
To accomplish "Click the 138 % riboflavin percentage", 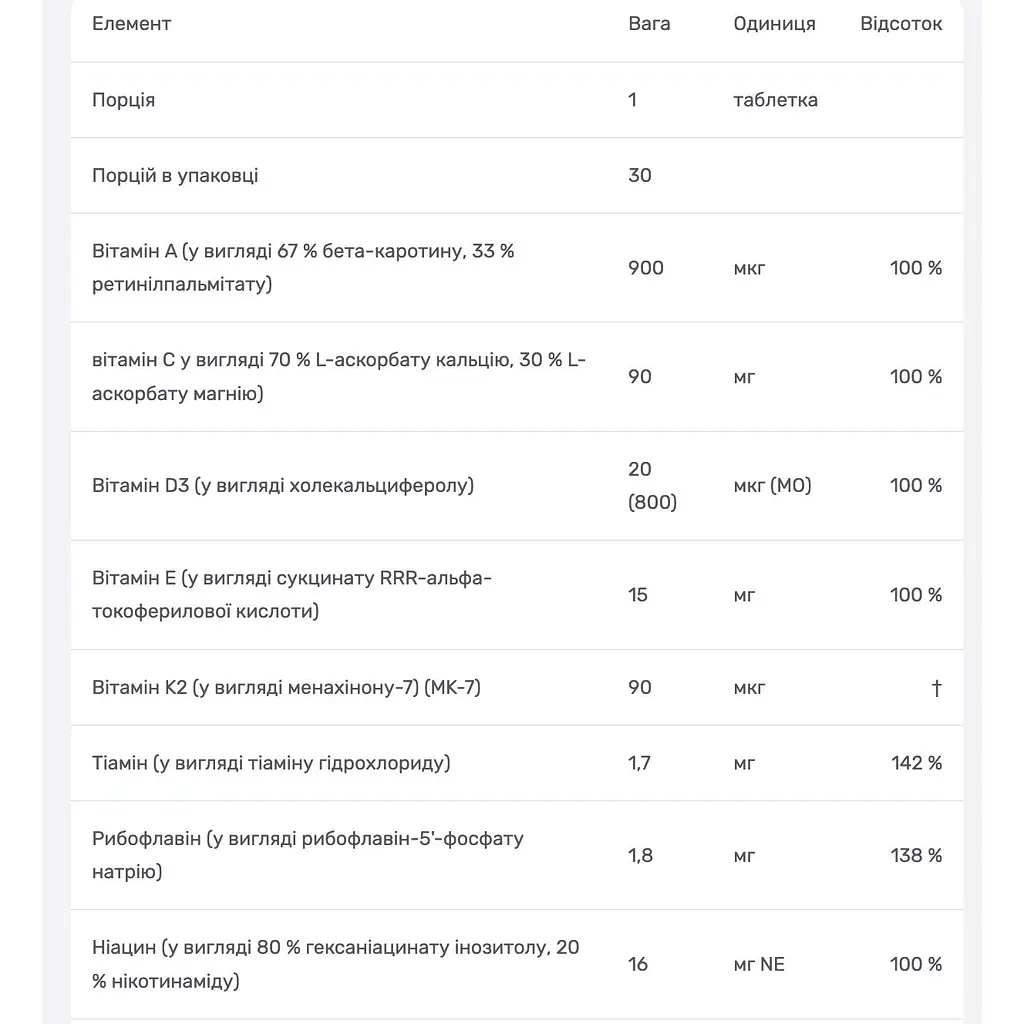I will tap(916, 856).
